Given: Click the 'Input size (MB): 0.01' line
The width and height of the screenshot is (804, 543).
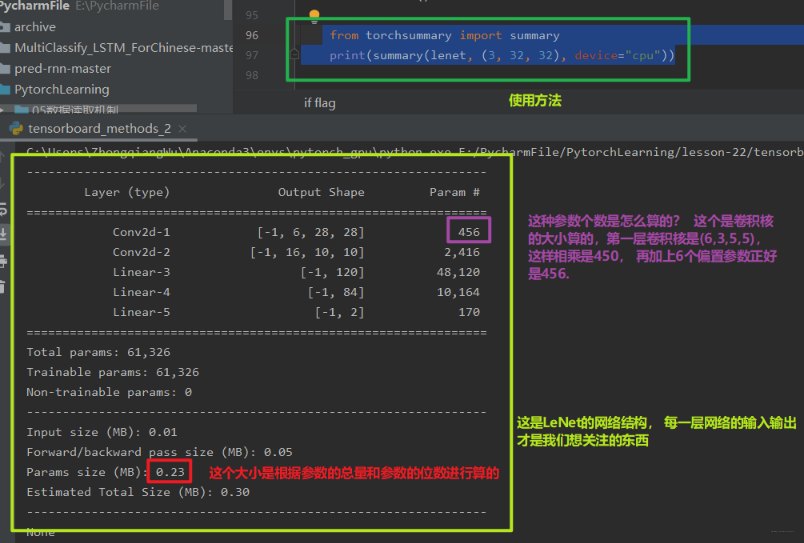Looking at the screenshot, I should [x=102, y=432].
